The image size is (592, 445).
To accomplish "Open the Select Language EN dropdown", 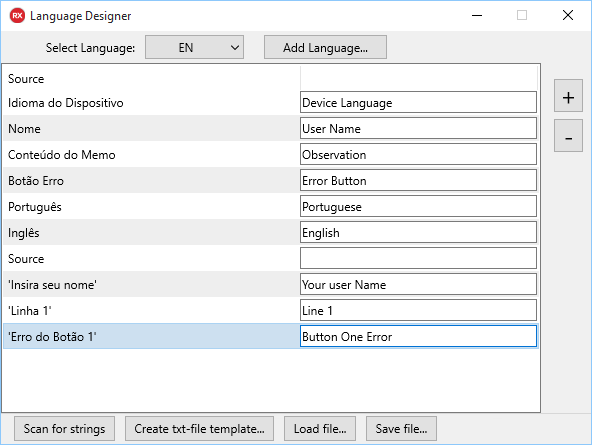I will pos(194,48).
